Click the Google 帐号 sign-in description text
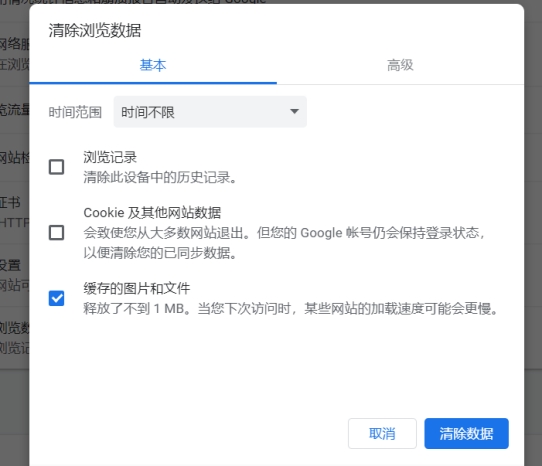The width and height of the screenshot is (542, 466). coord(284,243)
